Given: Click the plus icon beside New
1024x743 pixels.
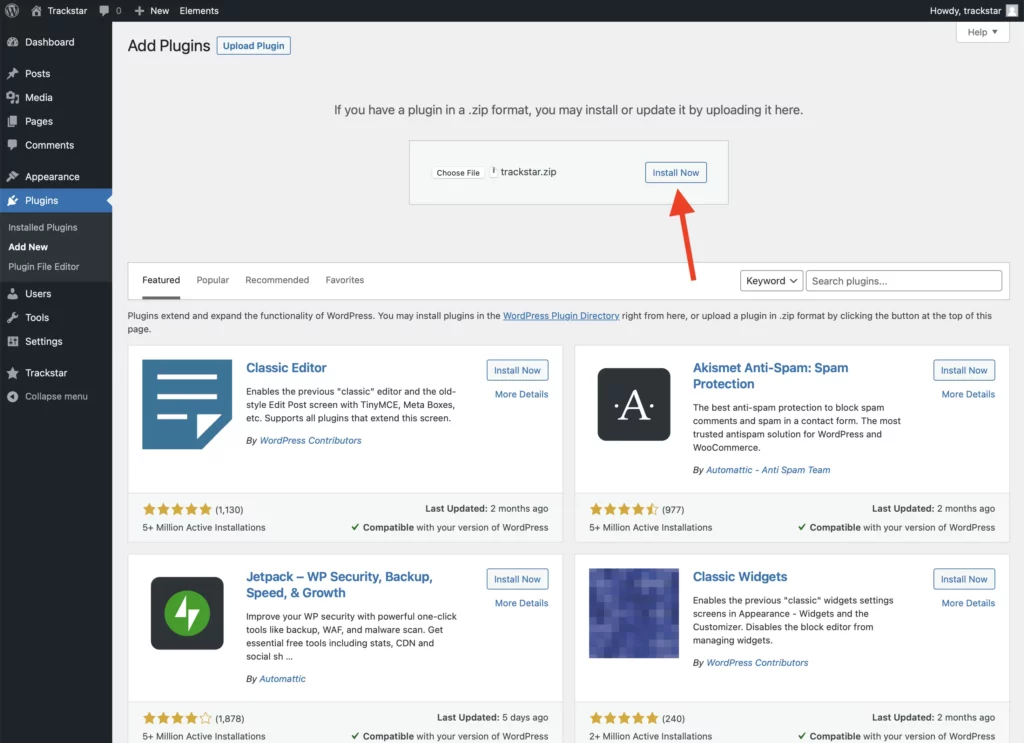Looking at the screenshot, I should click(x=139, y=10).
